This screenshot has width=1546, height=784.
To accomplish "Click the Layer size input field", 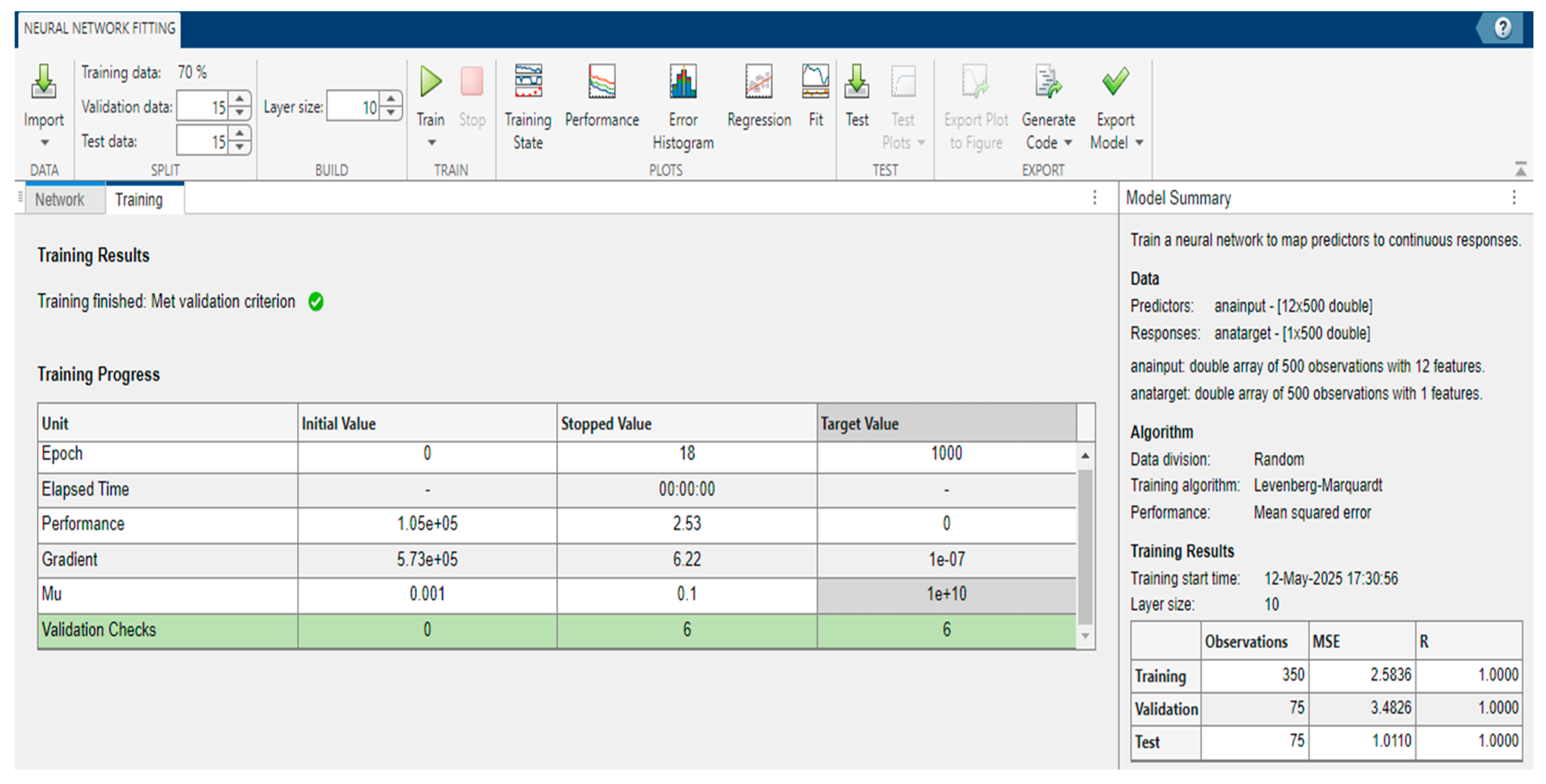I will (x=353, y=108).
